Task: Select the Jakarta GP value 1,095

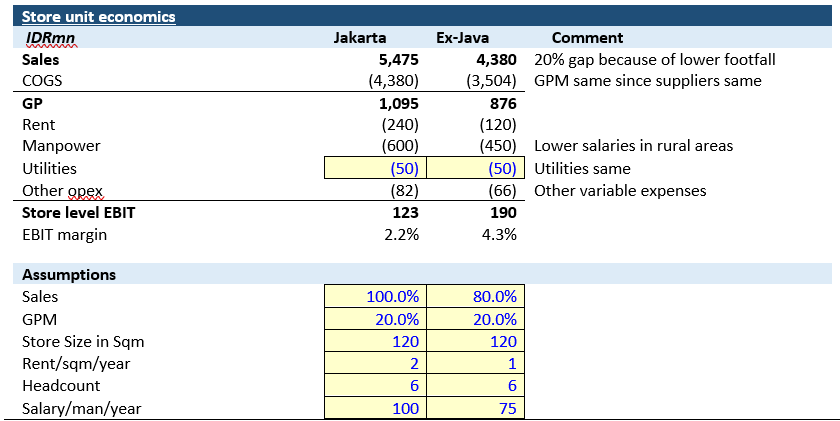Action: point(399,103)
